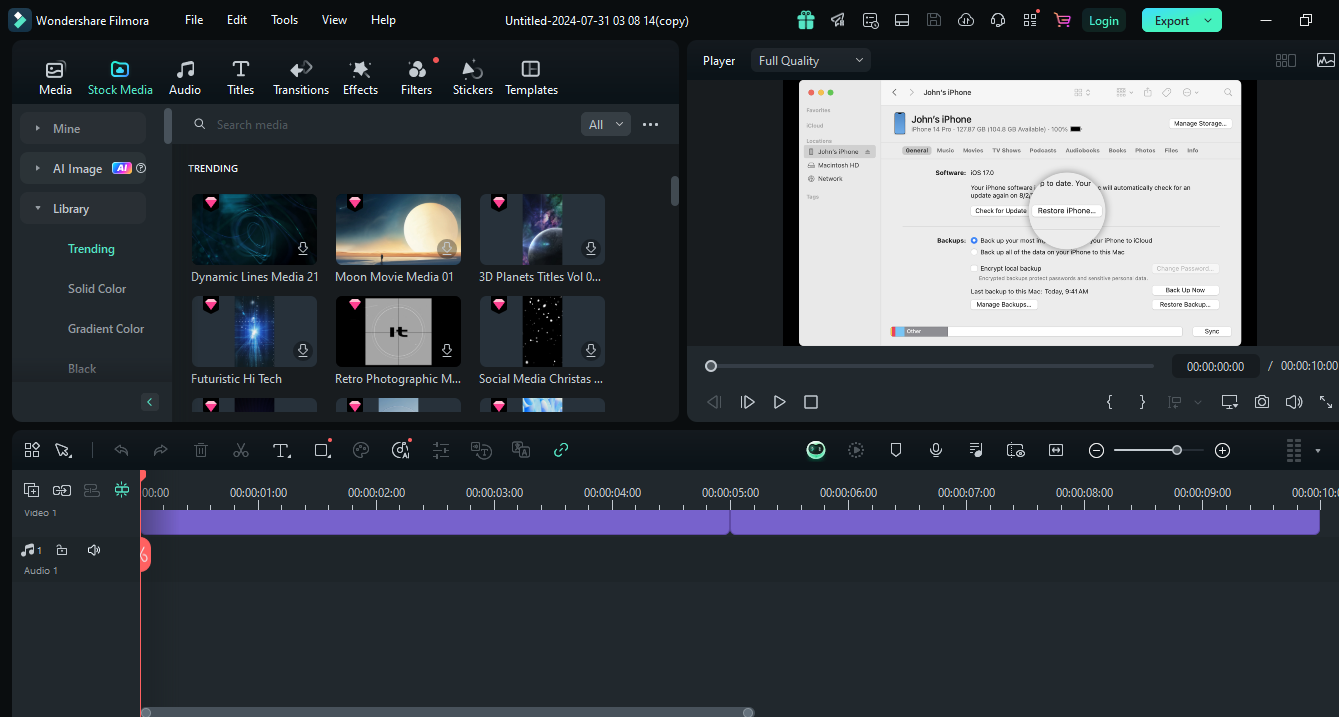Select the second purple video clip
The height and width of the screenshot is (717, 1339).
pyautogui.click(x=1025, y=522)
